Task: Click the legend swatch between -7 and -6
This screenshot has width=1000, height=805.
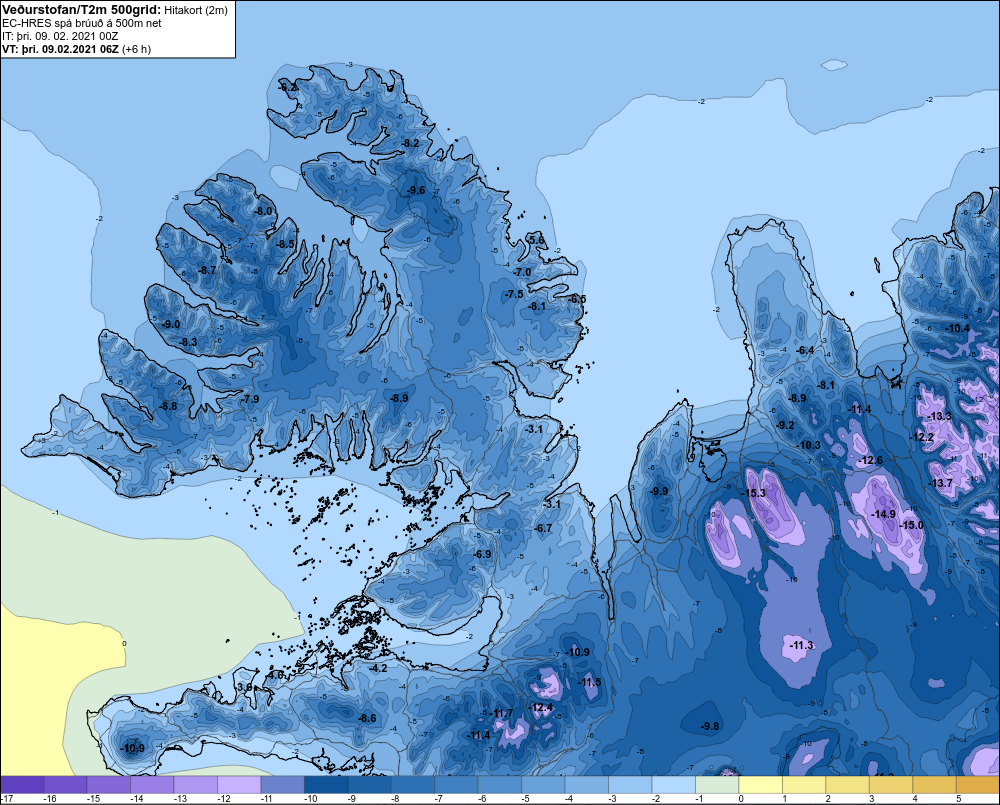Action: [x=456, y=785]
